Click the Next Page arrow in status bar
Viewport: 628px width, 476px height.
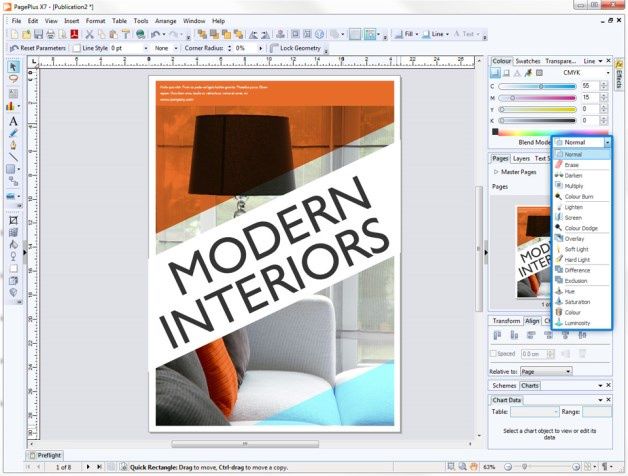click(x=88, y=467)
